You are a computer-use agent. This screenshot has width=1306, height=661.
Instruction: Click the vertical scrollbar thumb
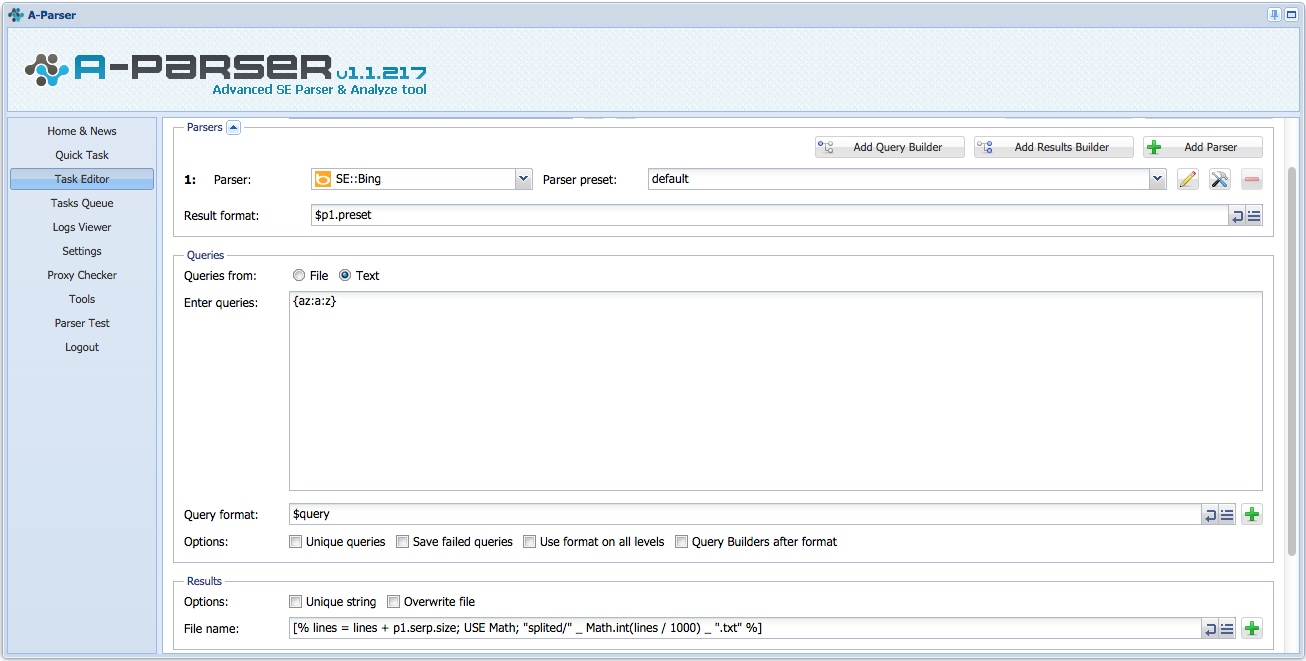1292,362
